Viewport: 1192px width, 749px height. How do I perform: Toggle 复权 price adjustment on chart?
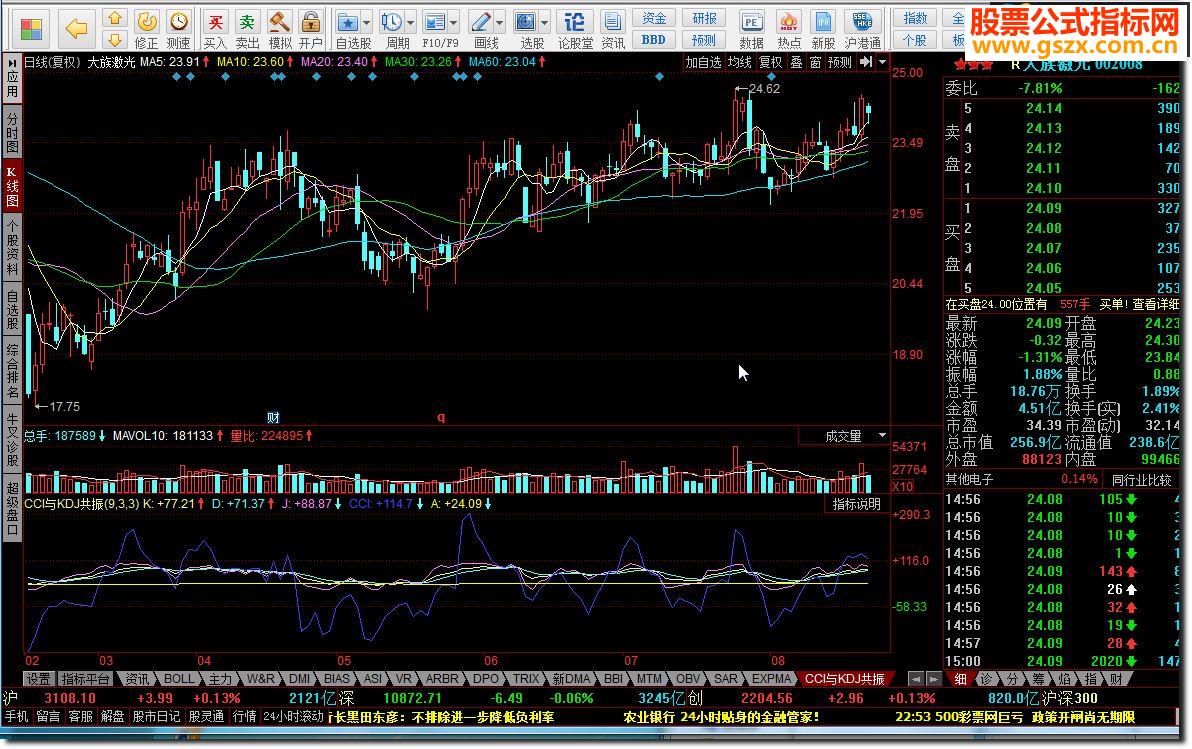(x=770, y=62)
